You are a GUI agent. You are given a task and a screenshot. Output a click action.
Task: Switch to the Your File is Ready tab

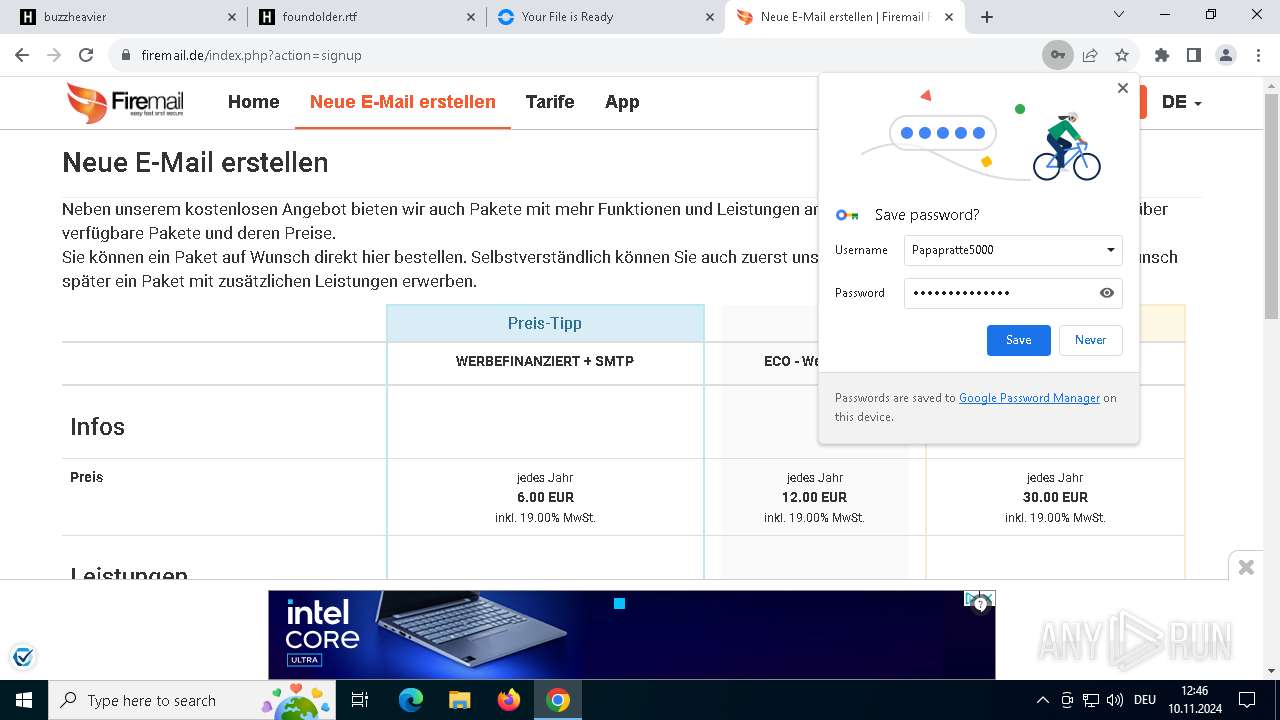604,17
